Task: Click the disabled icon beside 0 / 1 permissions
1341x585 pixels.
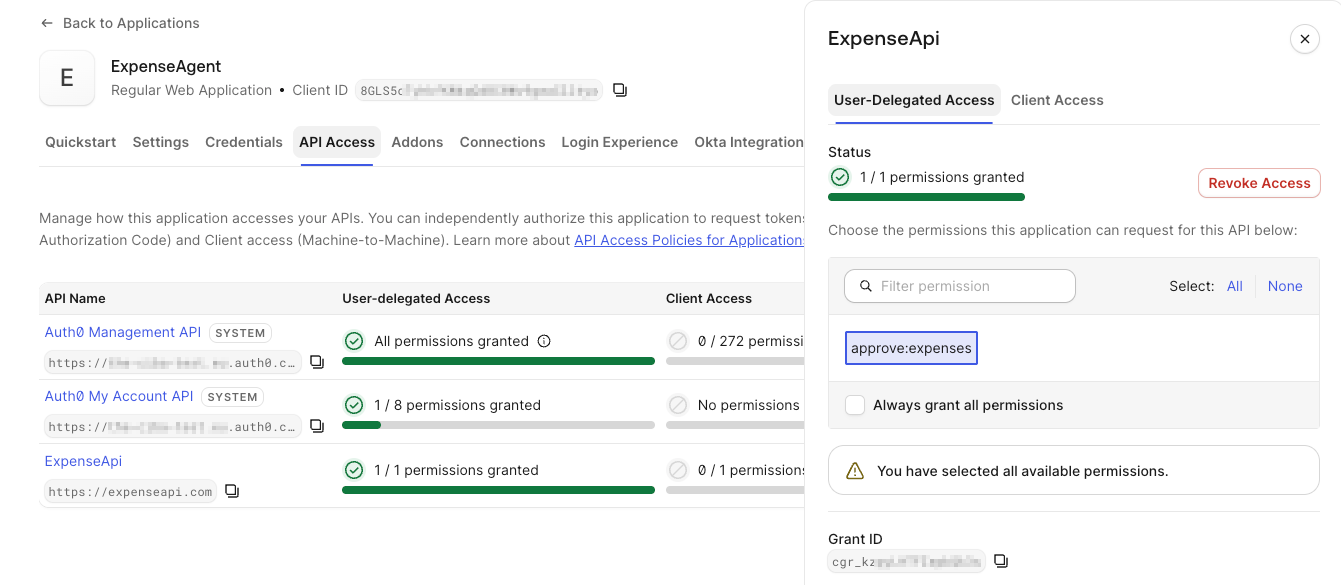Action: point(678,470)
